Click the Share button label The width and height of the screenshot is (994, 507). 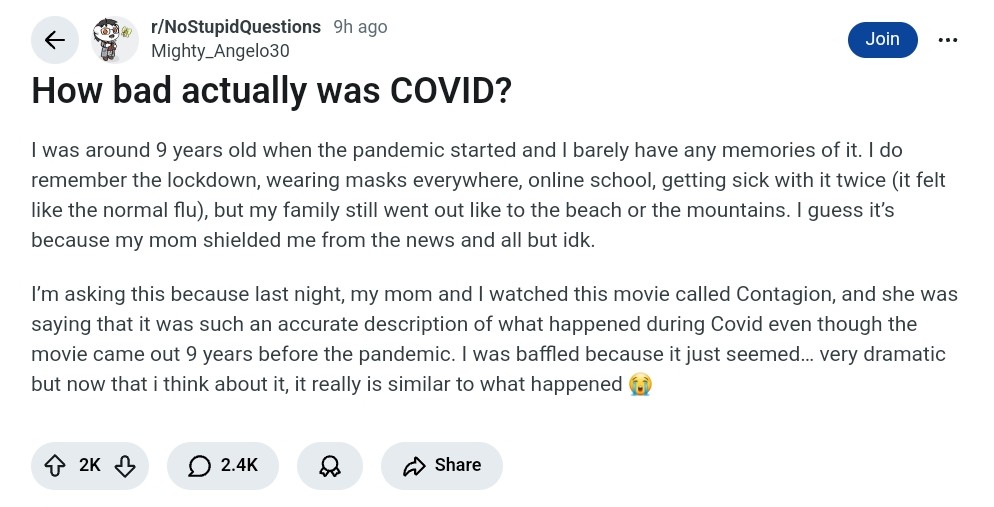(x=458, y=465)
